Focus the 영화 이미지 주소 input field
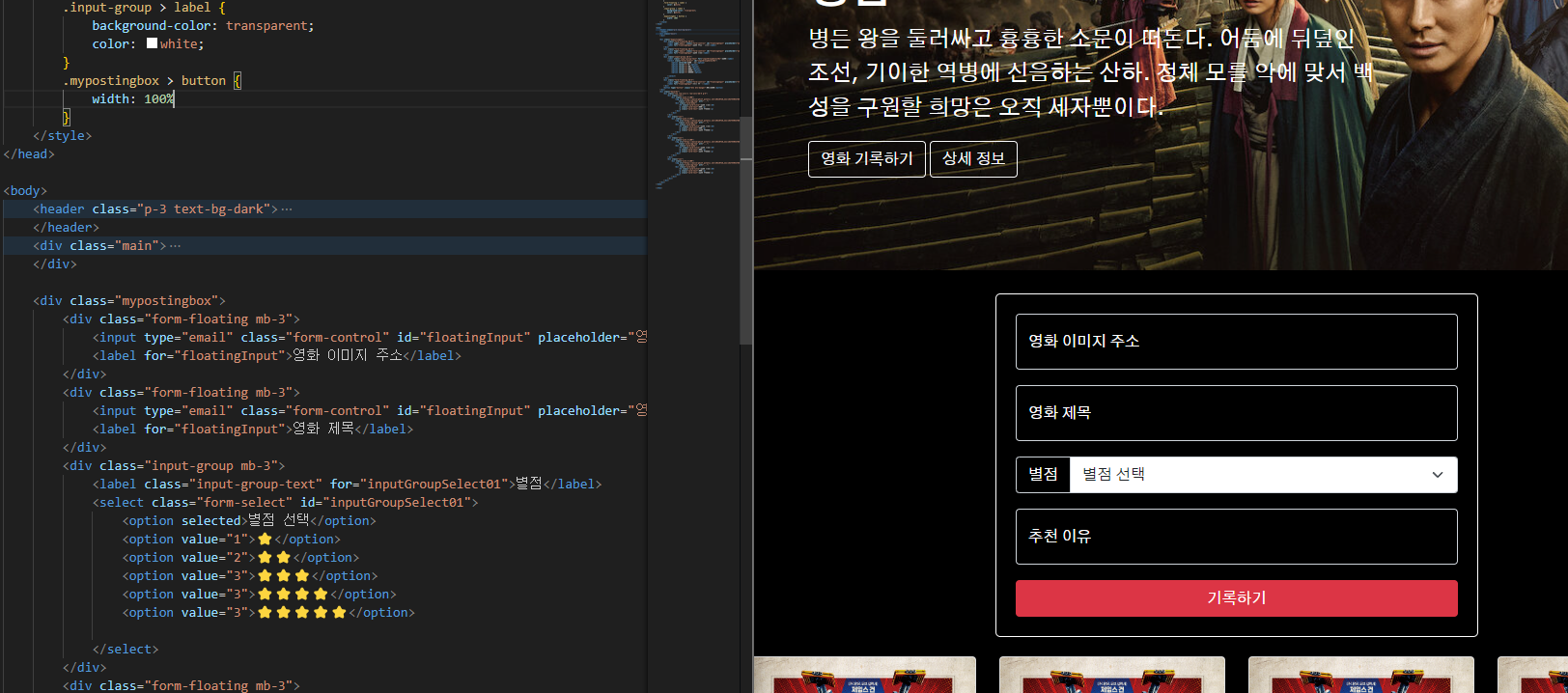Image resolution: width=1568 pixels, height=693 pixels. coord(1236,342)
